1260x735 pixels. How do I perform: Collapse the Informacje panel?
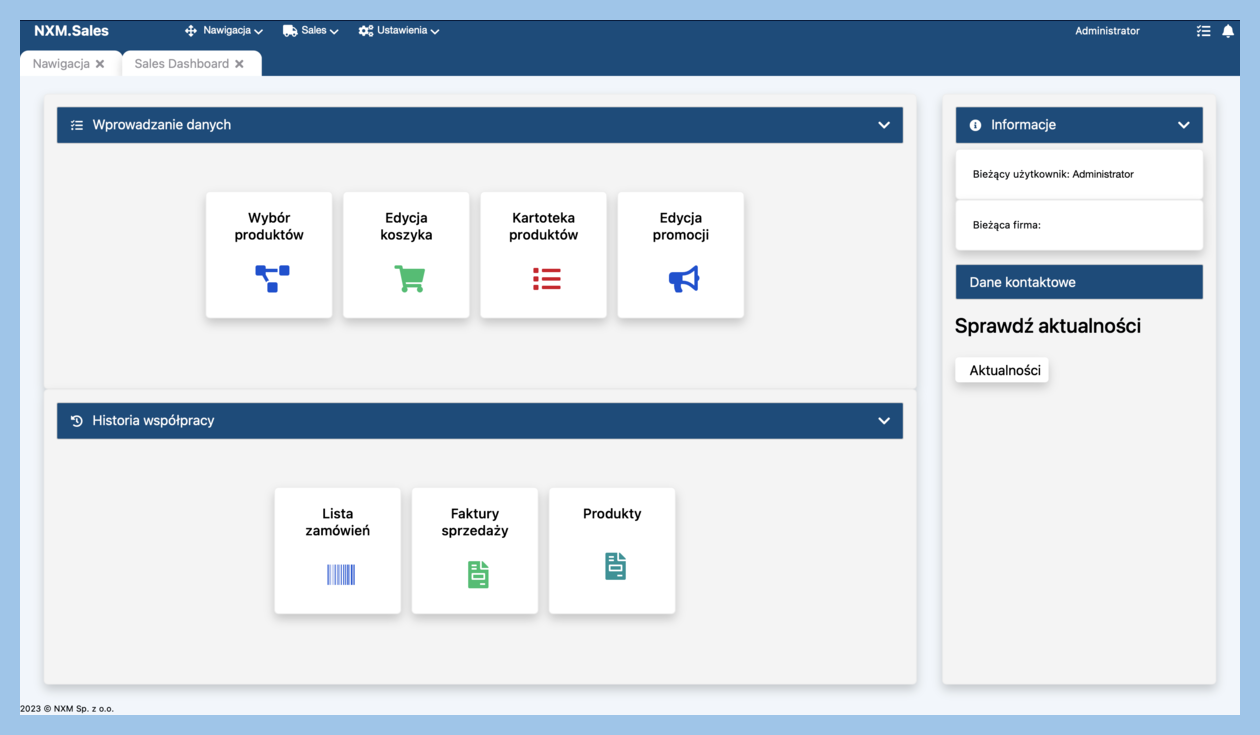click(1183, 125)
